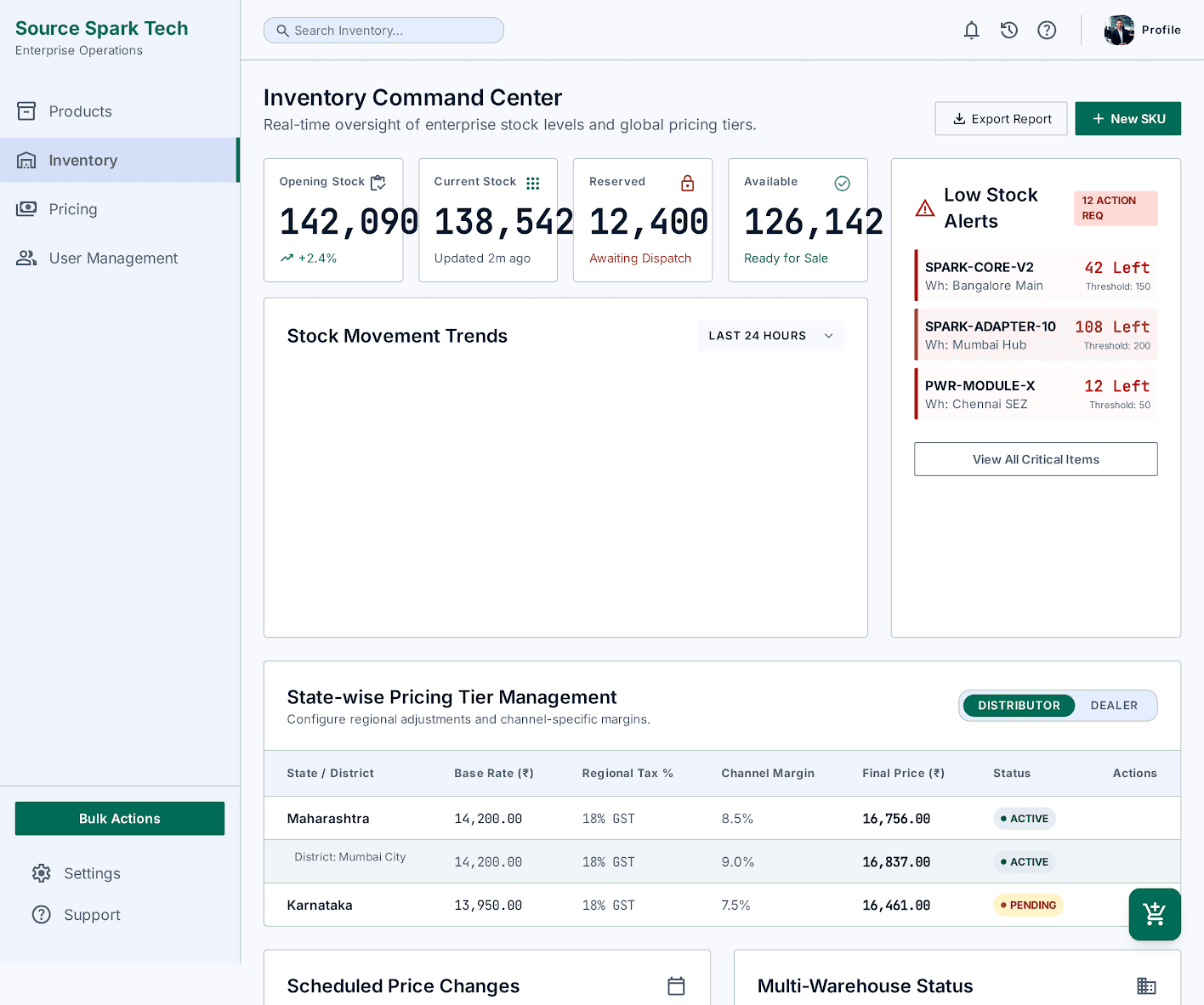The image size is (1204, 1005).
Task: Click the Export Report button
Action: coord(1001,118)
